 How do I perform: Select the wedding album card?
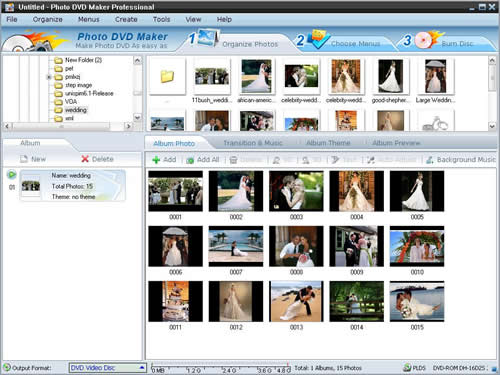[72, 186]
